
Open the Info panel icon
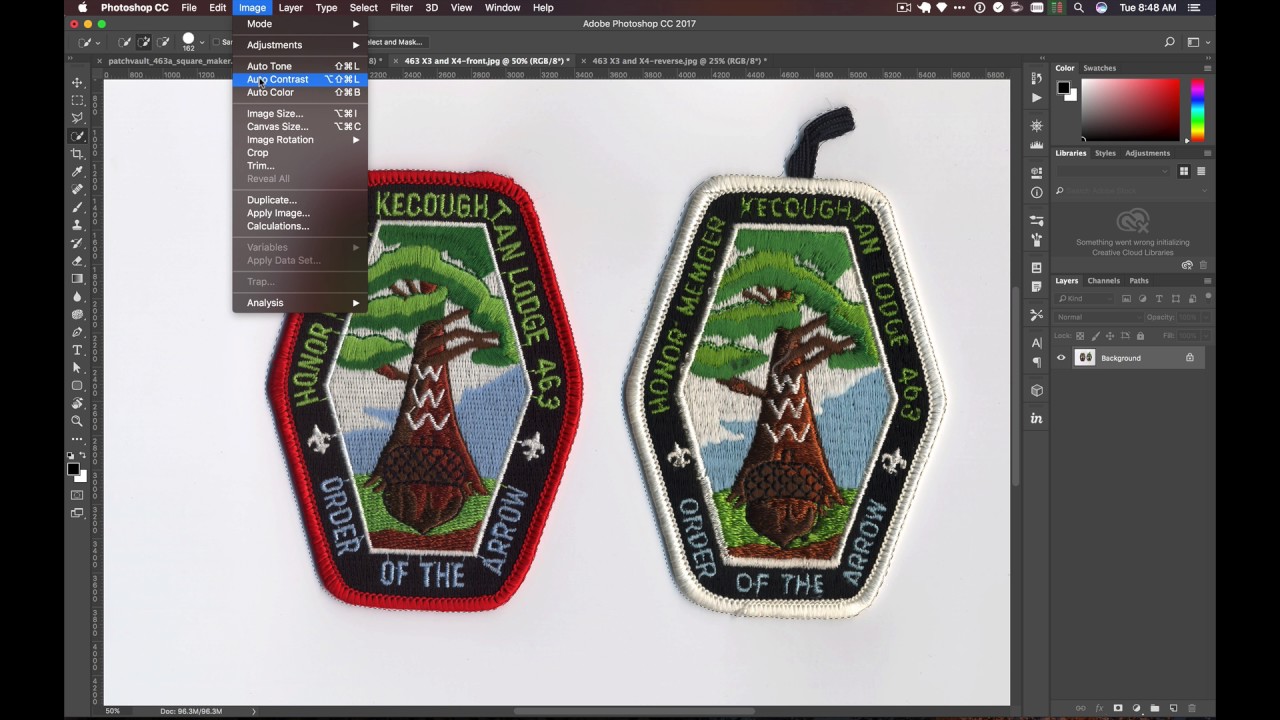pos(1036,192)
